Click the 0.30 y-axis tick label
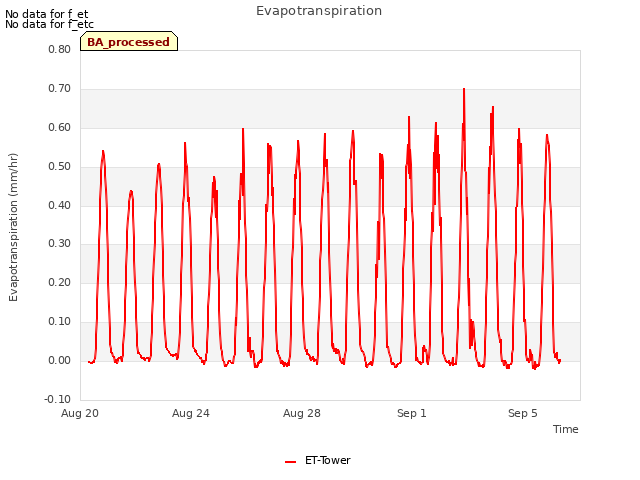640x480 pixels. tap(60, 243)
